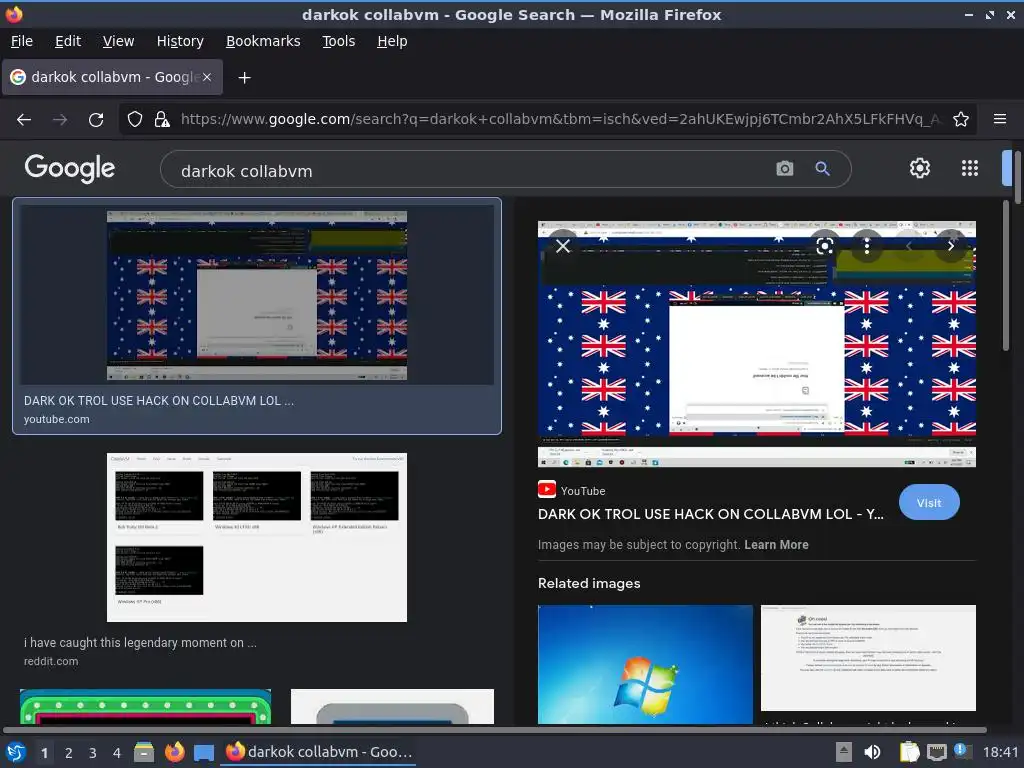Open the notification tray icon with exclamation
Screen dimensions: 1024x768
(962, 751)
